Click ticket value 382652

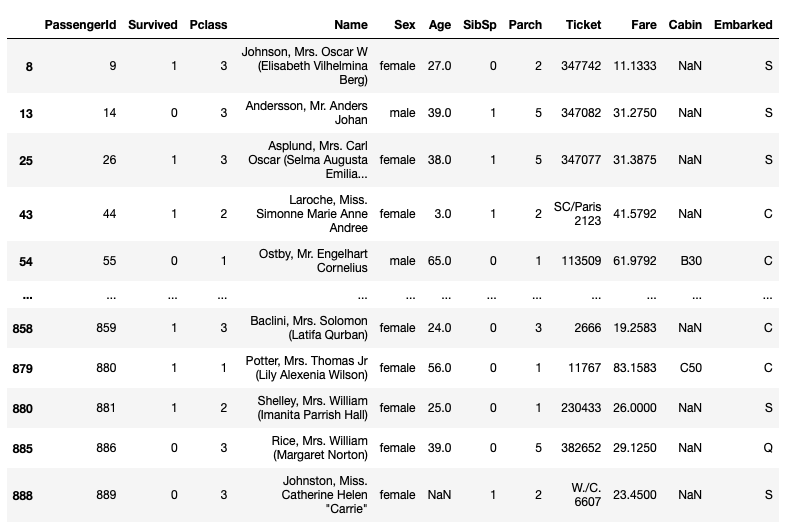click(x=581, y=448)
